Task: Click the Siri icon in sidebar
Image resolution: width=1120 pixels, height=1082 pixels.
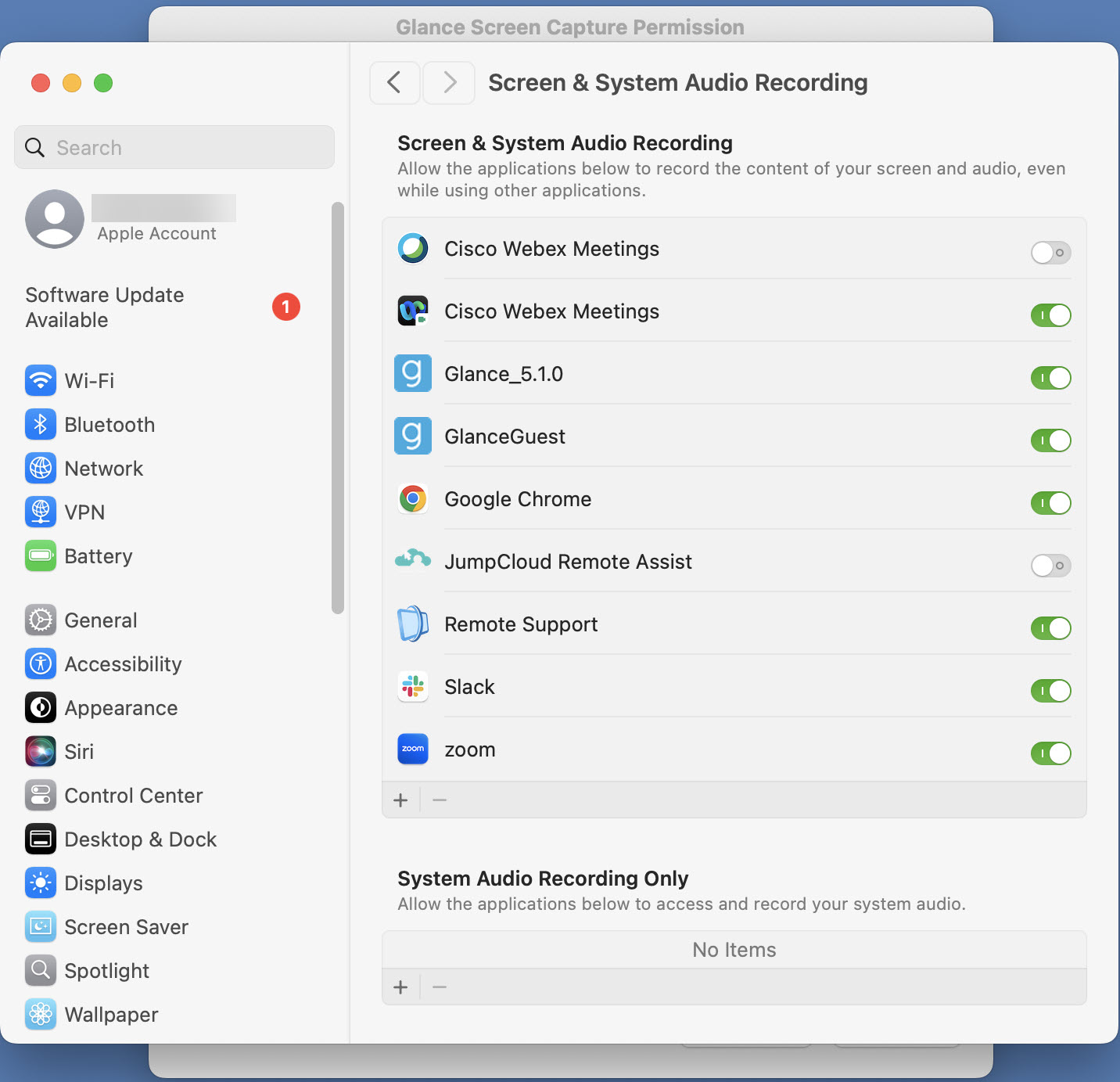Action: 41,752
